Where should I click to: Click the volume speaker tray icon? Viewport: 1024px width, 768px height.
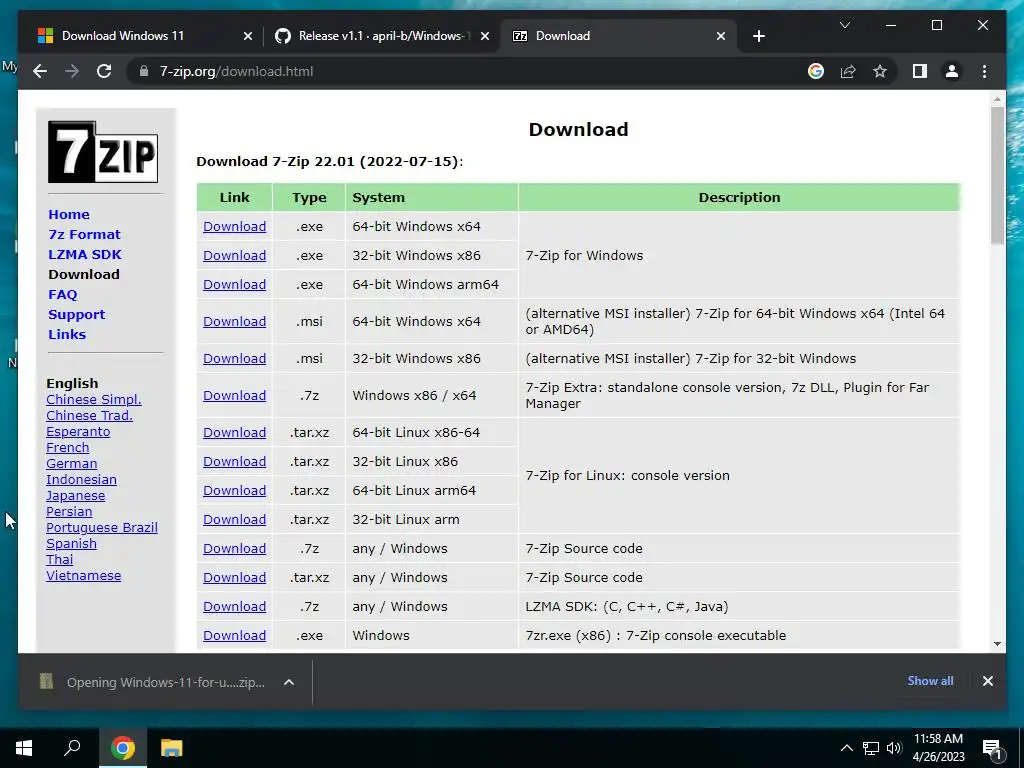click(894, 748)
